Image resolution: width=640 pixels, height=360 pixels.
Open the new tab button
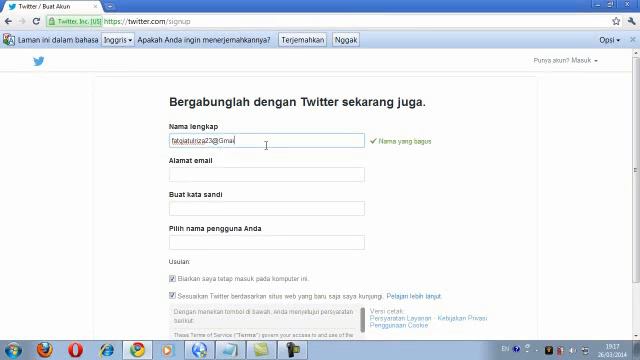[109, 6]
